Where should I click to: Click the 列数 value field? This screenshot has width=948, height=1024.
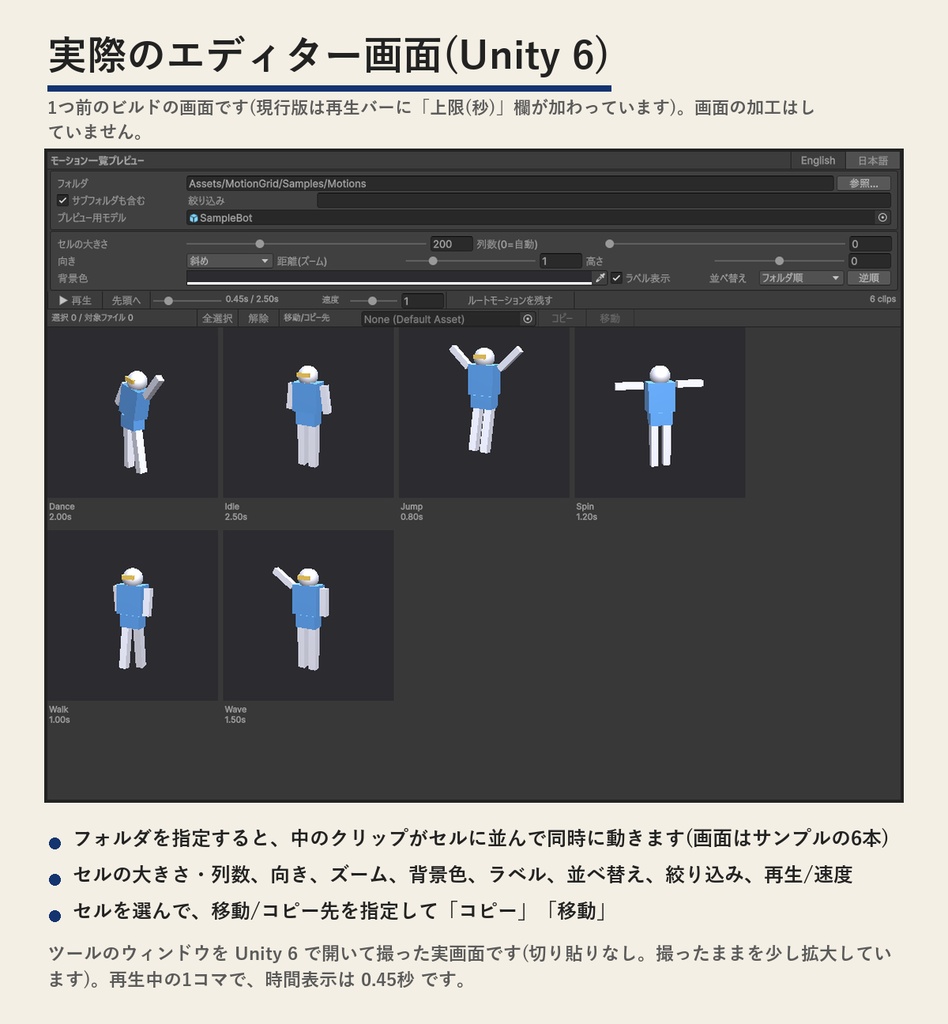click(870, 244)
